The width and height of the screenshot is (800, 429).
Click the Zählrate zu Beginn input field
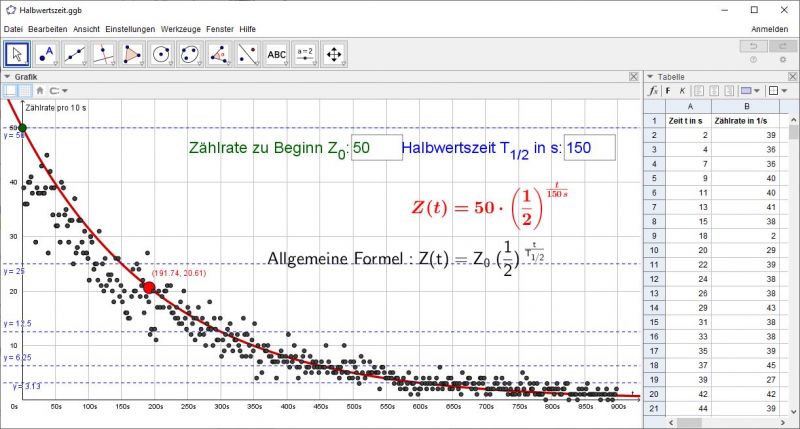[377, 147]
